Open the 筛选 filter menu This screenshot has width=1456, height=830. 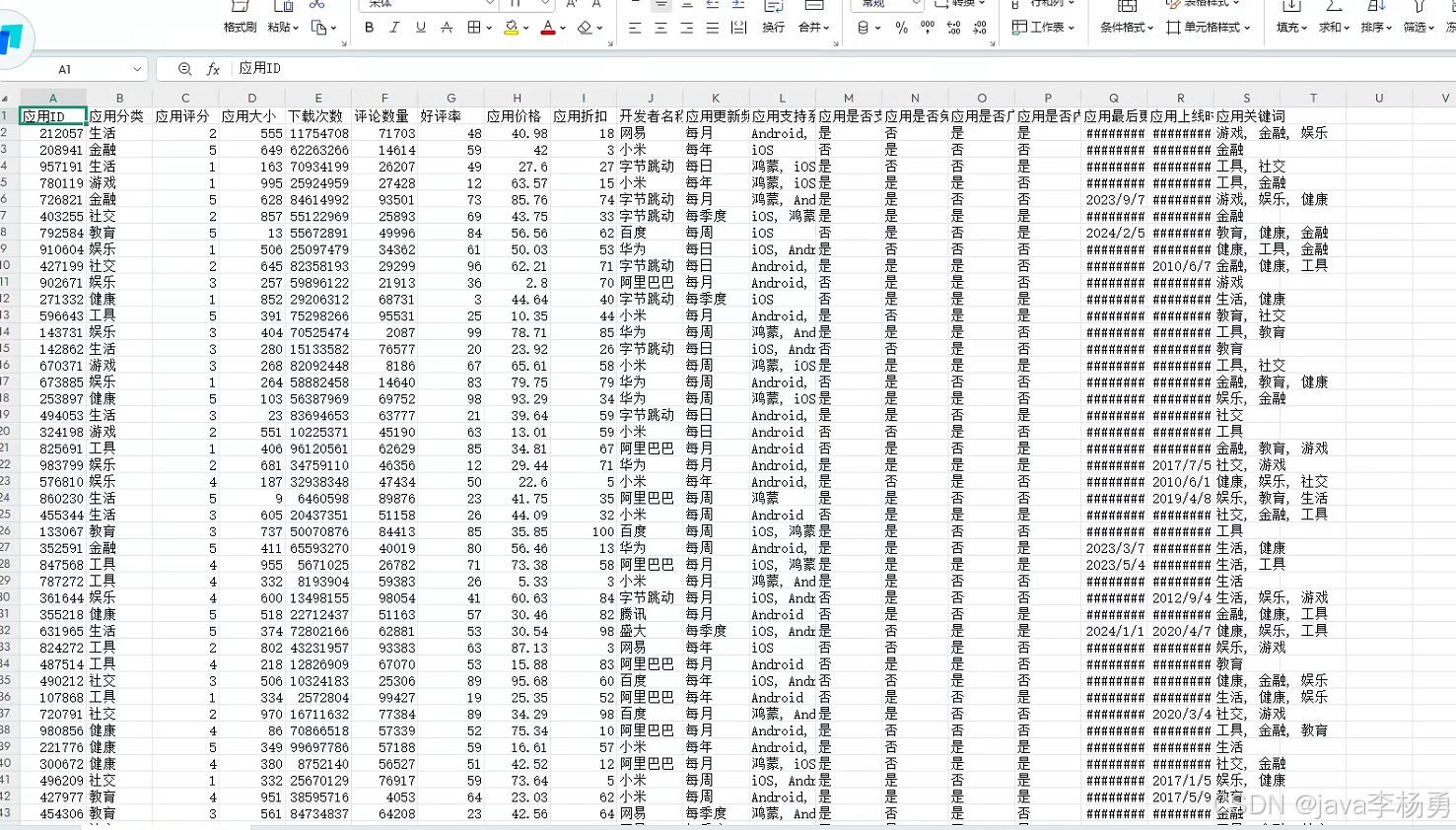pyautogui.click(x=1420, y=28)
